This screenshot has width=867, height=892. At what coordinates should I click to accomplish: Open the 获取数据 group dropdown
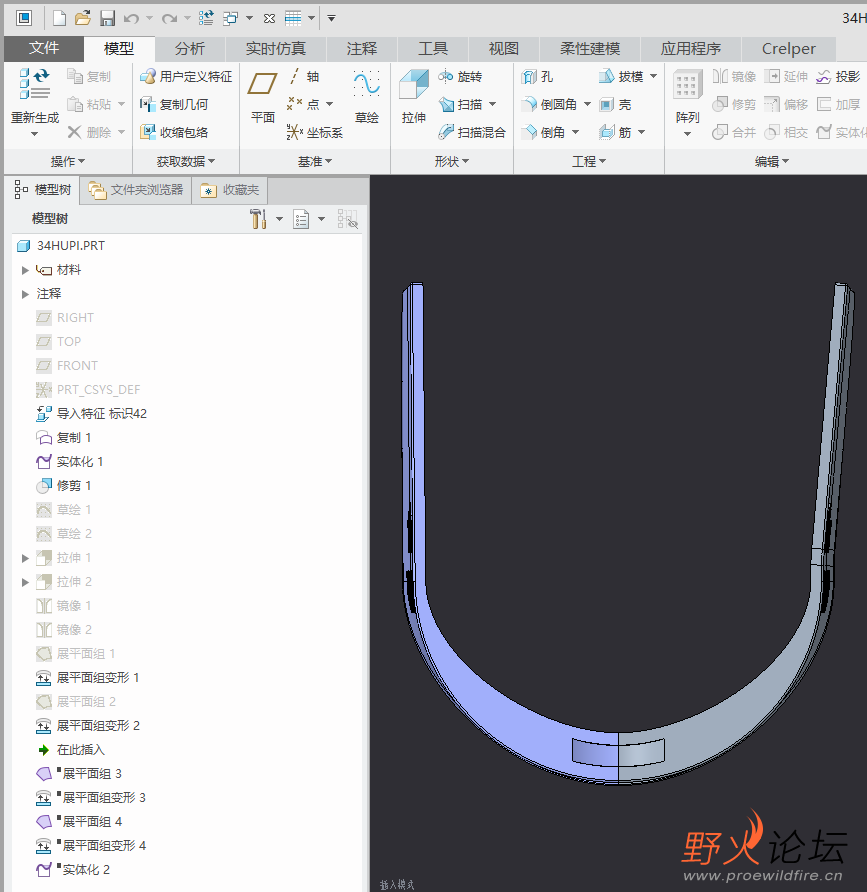186,162
